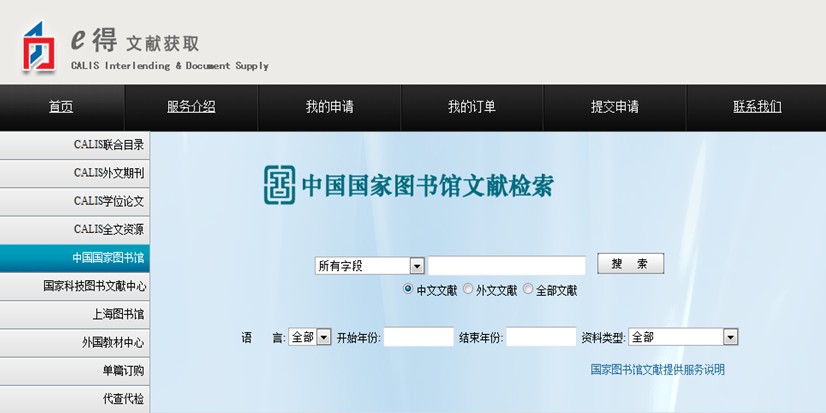The image size is (826, 413).
Task: Select CALIS学位论文 in the sidebar
Action: 74,202
